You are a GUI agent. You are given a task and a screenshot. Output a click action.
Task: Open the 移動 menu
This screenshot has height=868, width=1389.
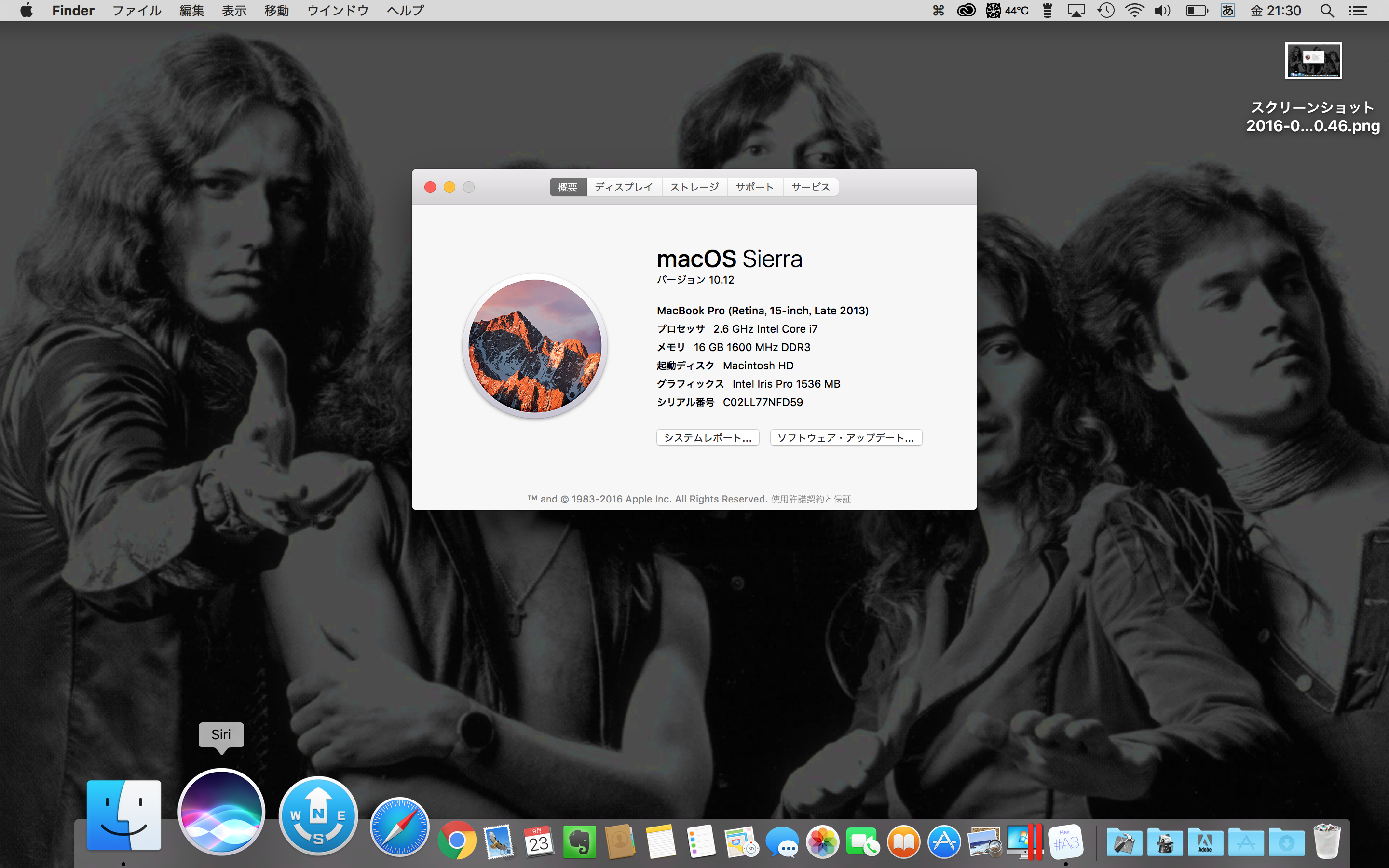coord(277,10)
